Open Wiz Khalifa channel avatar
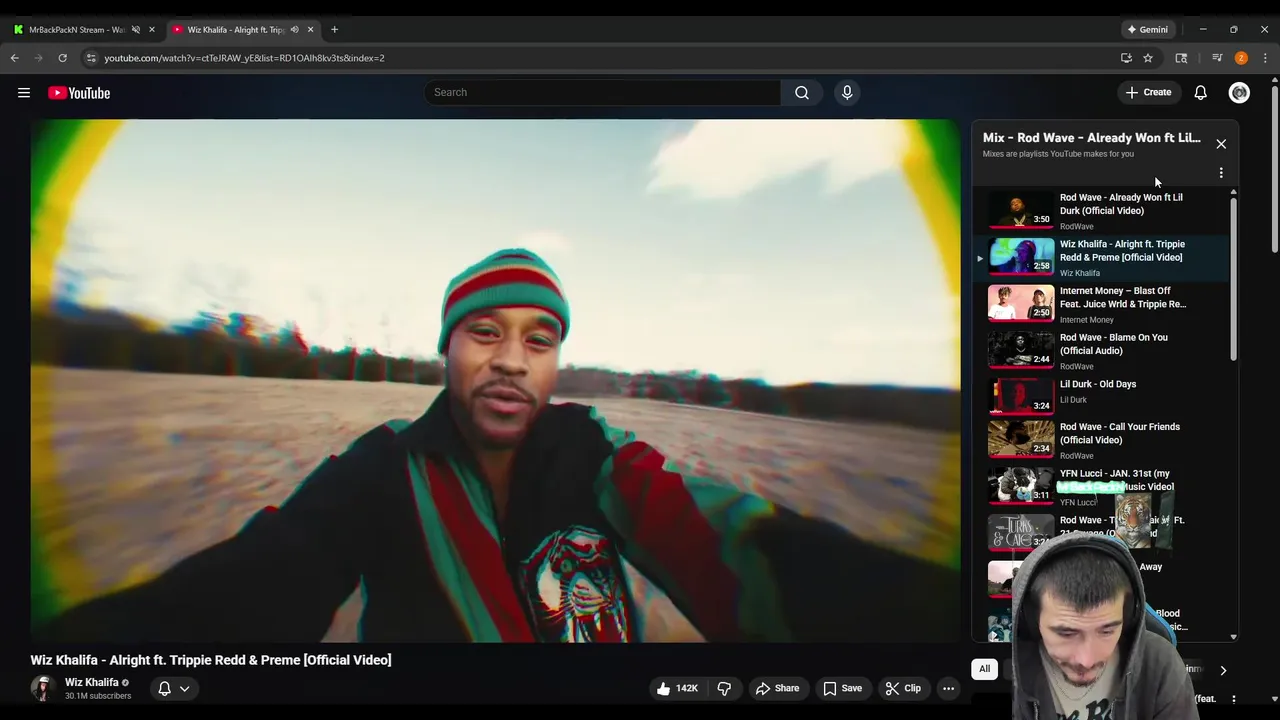This screenshot has height=720, width=1280. click(x=43, y=688)
